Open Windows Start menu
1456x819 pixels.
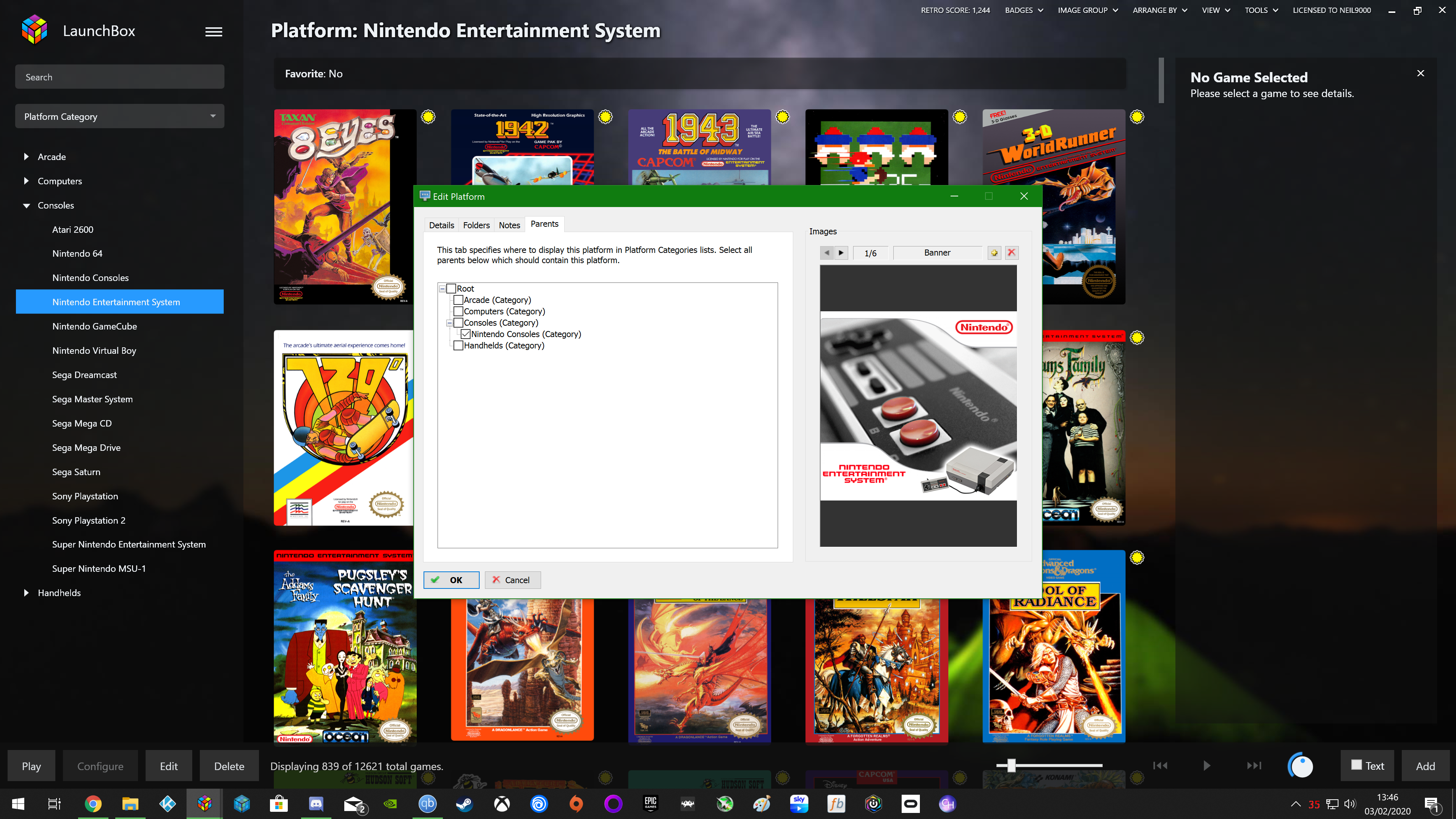click(x=18, y=804)
